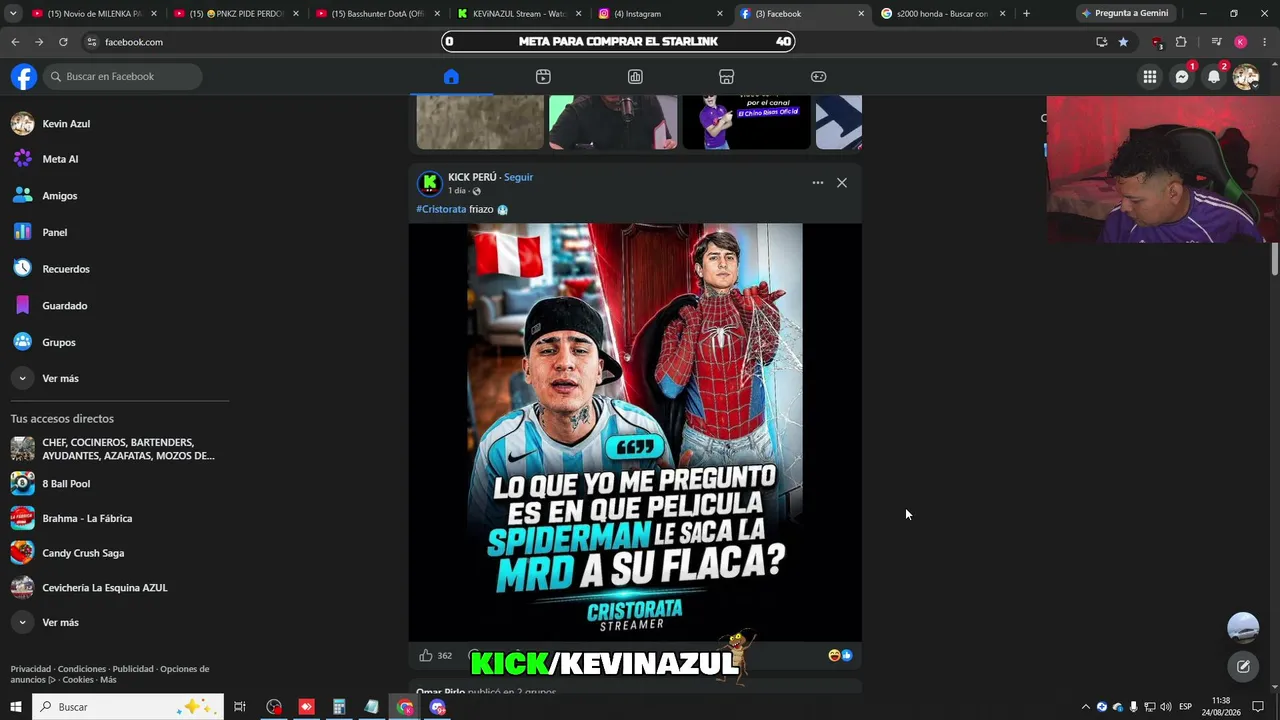Open the Privacidad footer link
The width and height of the screenshot is (1280, 720).
[31, 669]
